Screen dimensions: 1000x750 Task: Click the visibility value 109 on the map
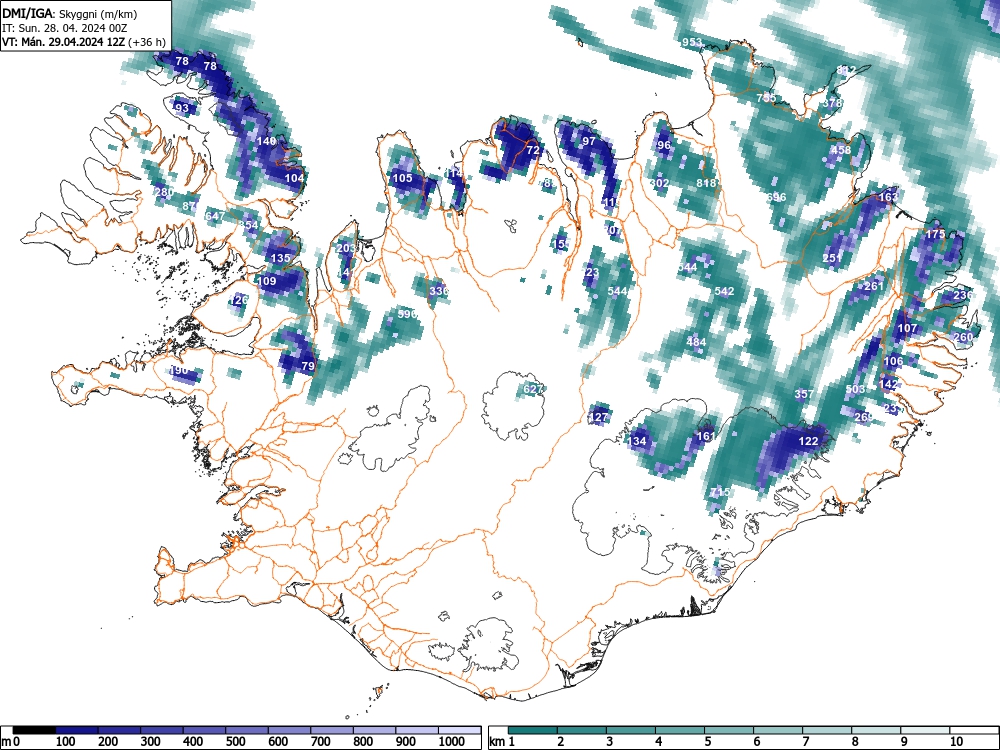coord(267,281)
